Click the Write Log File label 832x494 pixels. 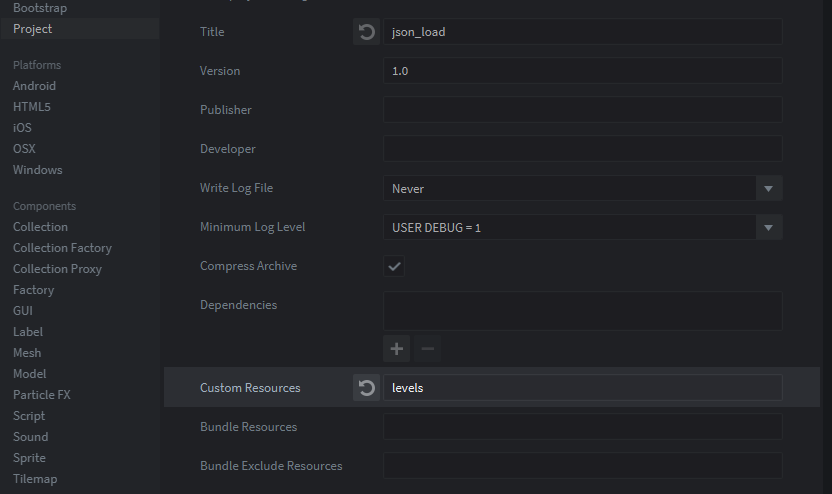[x=236, y=188]
